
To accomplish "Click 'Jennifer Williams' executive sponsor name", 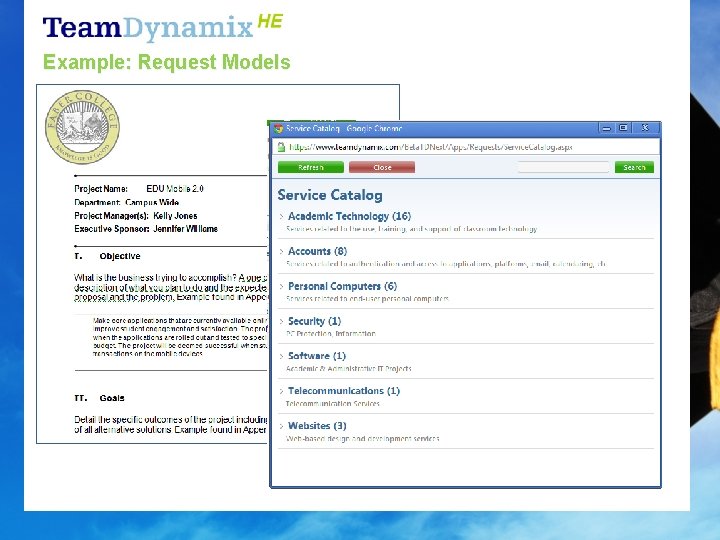I will pos(185,229).
